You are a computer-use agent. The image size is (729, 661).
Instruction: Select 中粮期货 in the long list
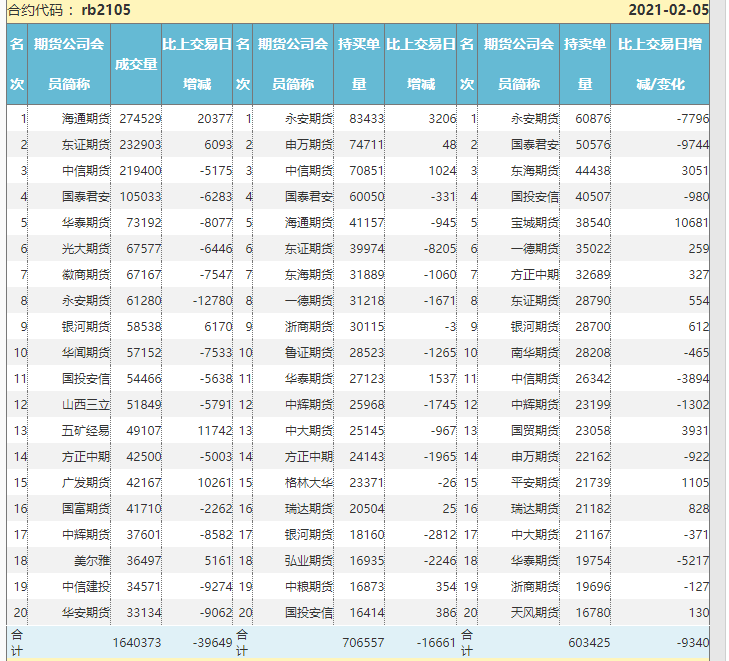[x=309, y=587]
